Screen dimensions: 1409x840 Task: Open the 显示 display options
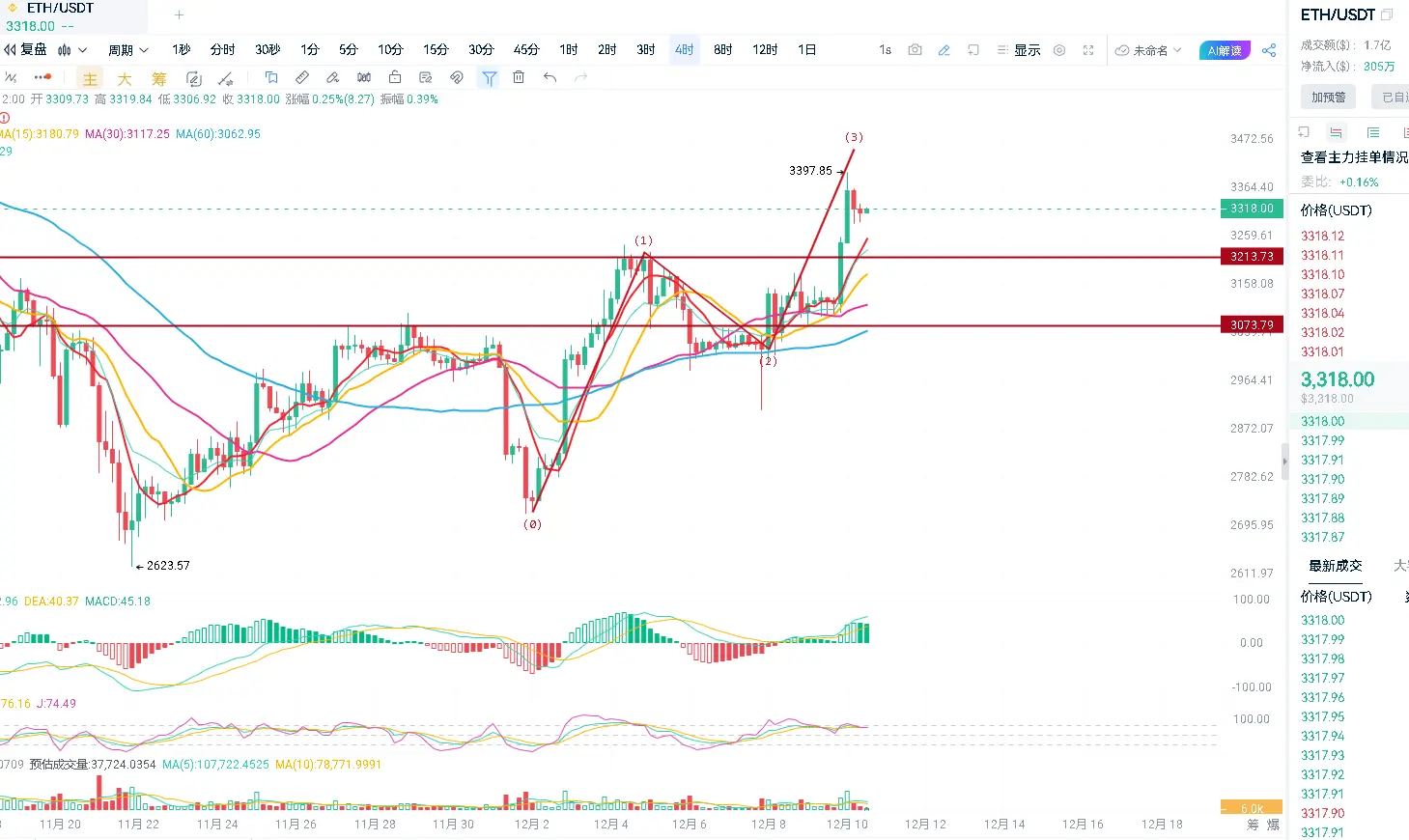pos(1019,50)
